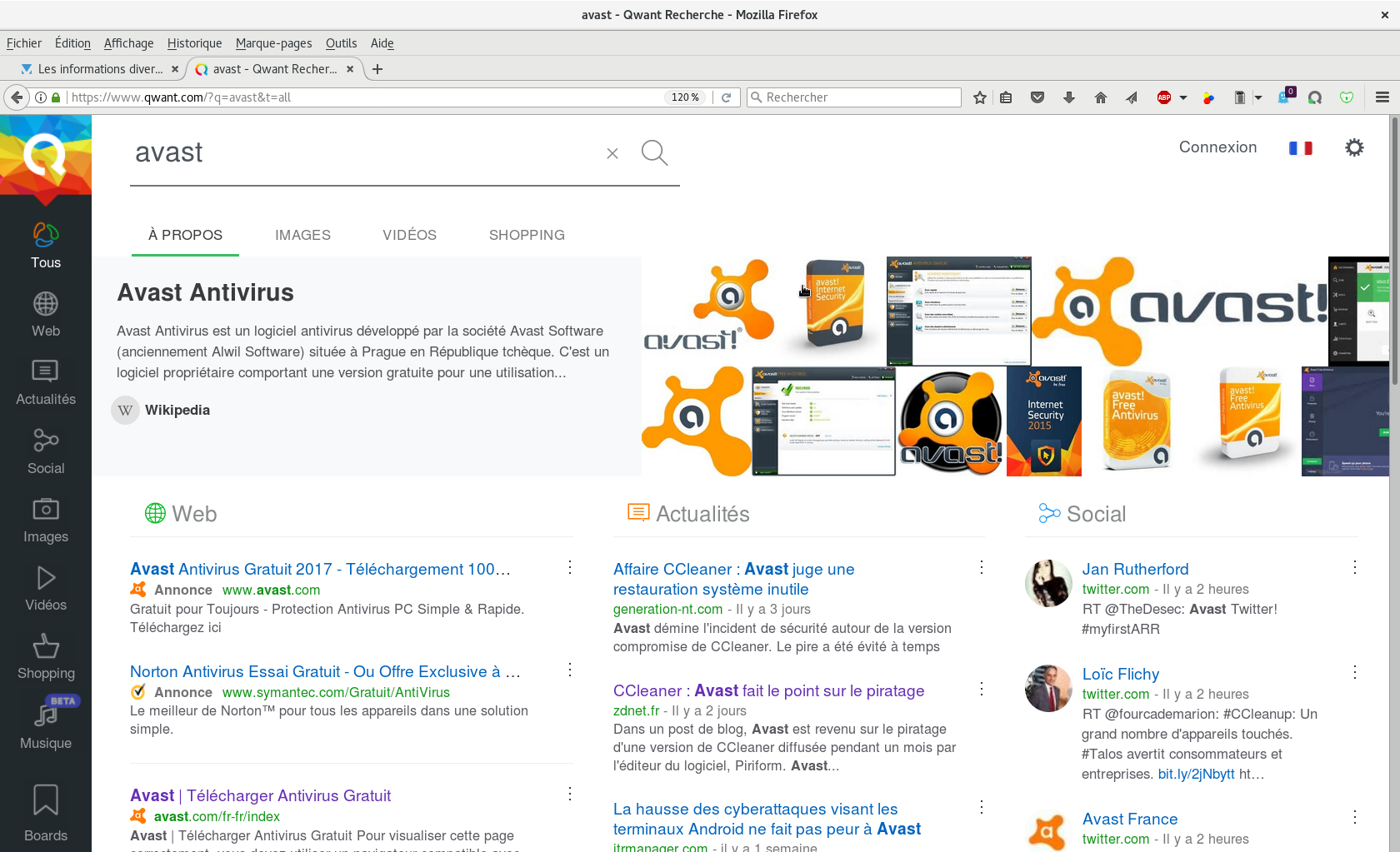This screenshot has width=1400, height=852.
Task: Open the Musique beta category
Action: coord(46,725)
